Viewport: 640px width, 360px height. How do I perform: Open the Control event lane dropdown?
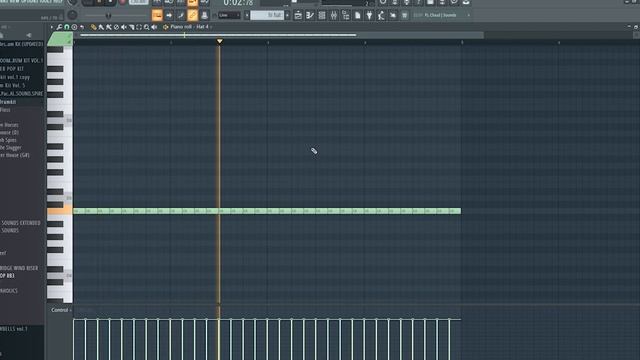(61, 310)
